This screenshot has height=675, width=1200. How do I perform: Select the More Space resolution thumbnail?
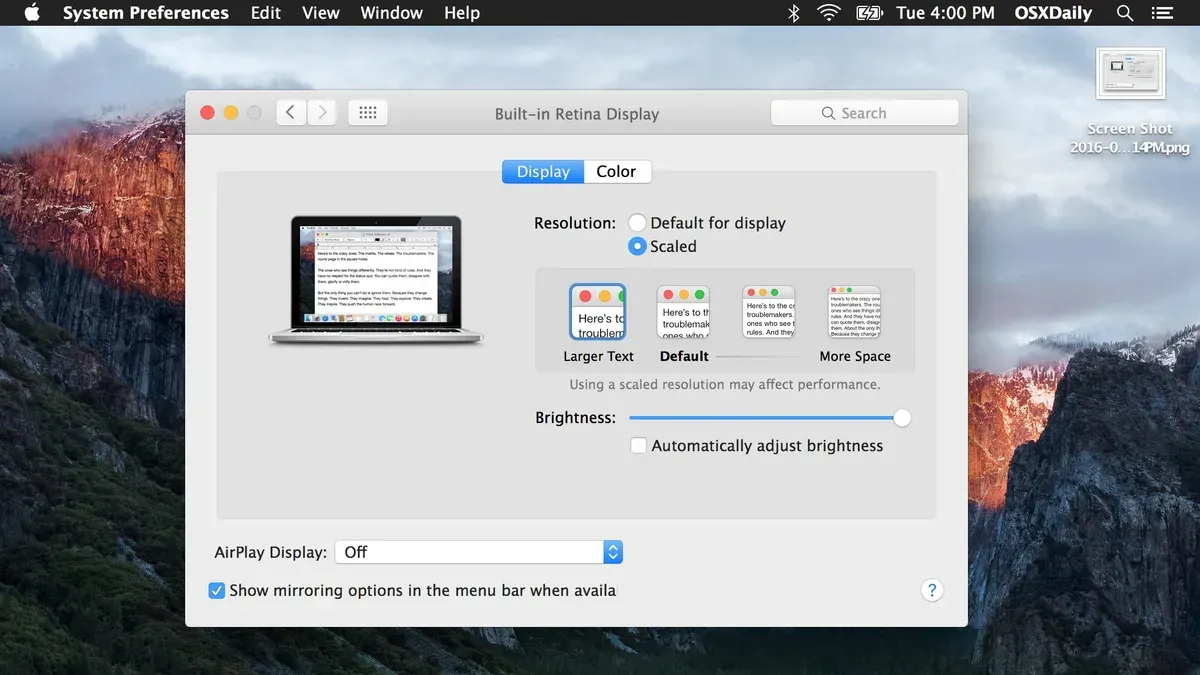[x=854, y=312]
